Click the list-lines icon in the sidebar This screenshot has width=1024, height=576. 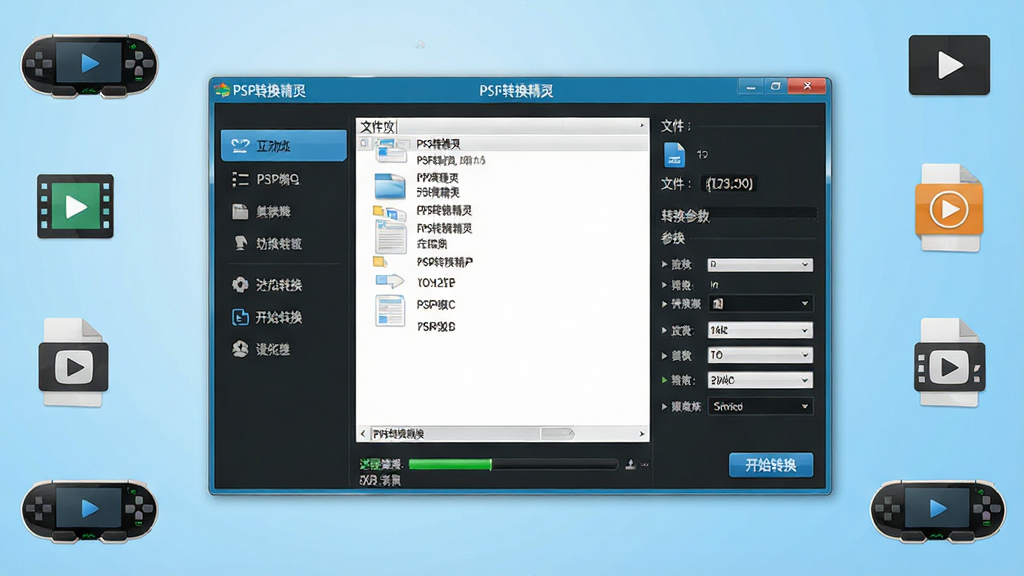coord(240,180)
